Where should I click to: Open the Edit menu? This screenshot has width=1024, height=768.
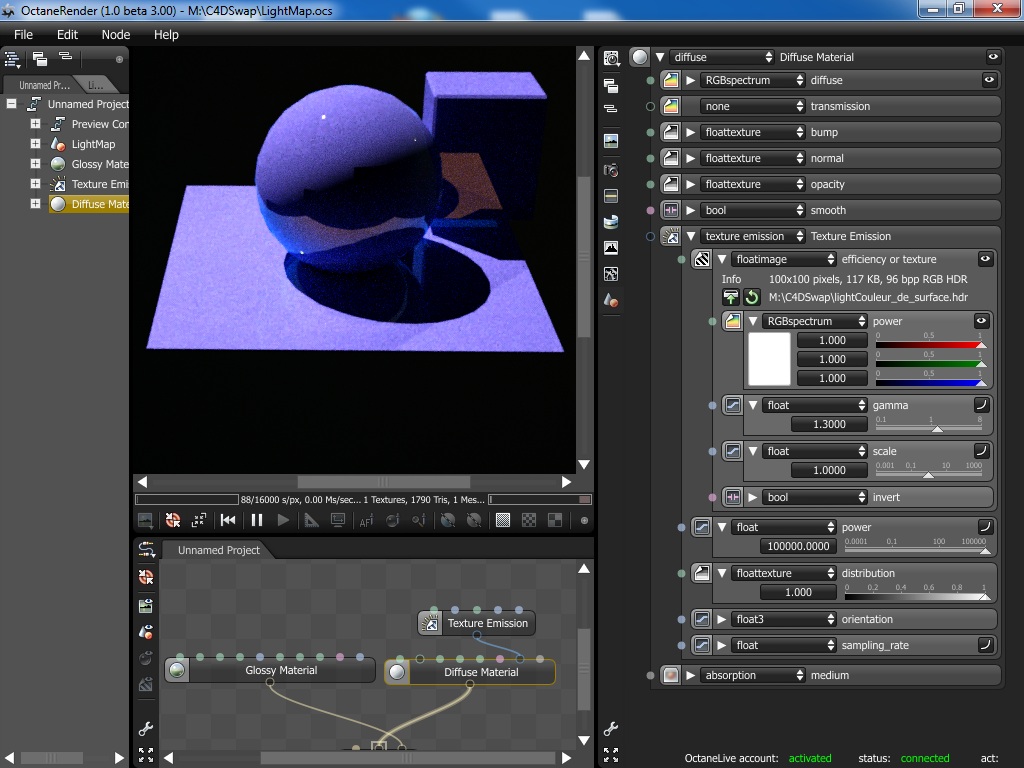click(67, 34)
